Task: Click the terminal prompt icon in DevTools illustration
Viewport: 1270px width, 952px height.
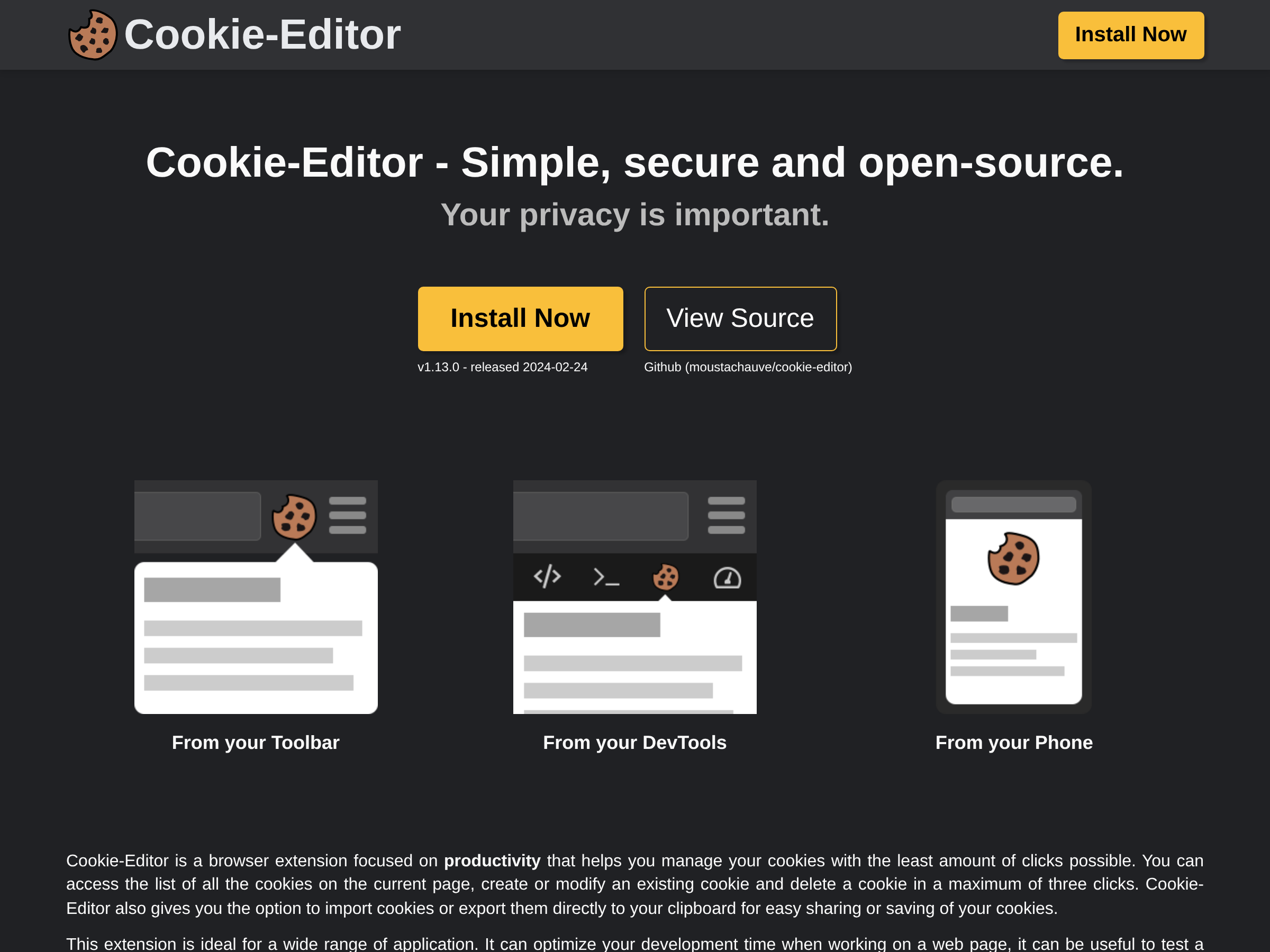Action: [606, 578]
